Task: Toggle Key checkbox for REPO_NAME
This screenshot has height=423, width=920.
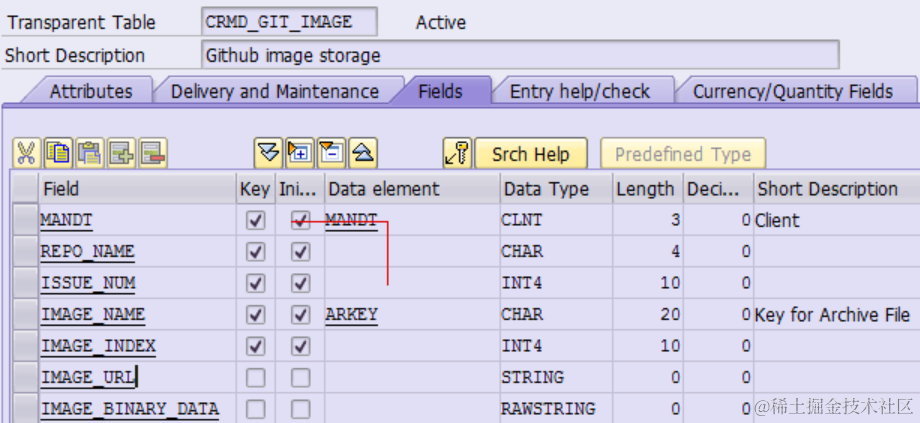Action: pyautogui.click(x=255, y=252)
